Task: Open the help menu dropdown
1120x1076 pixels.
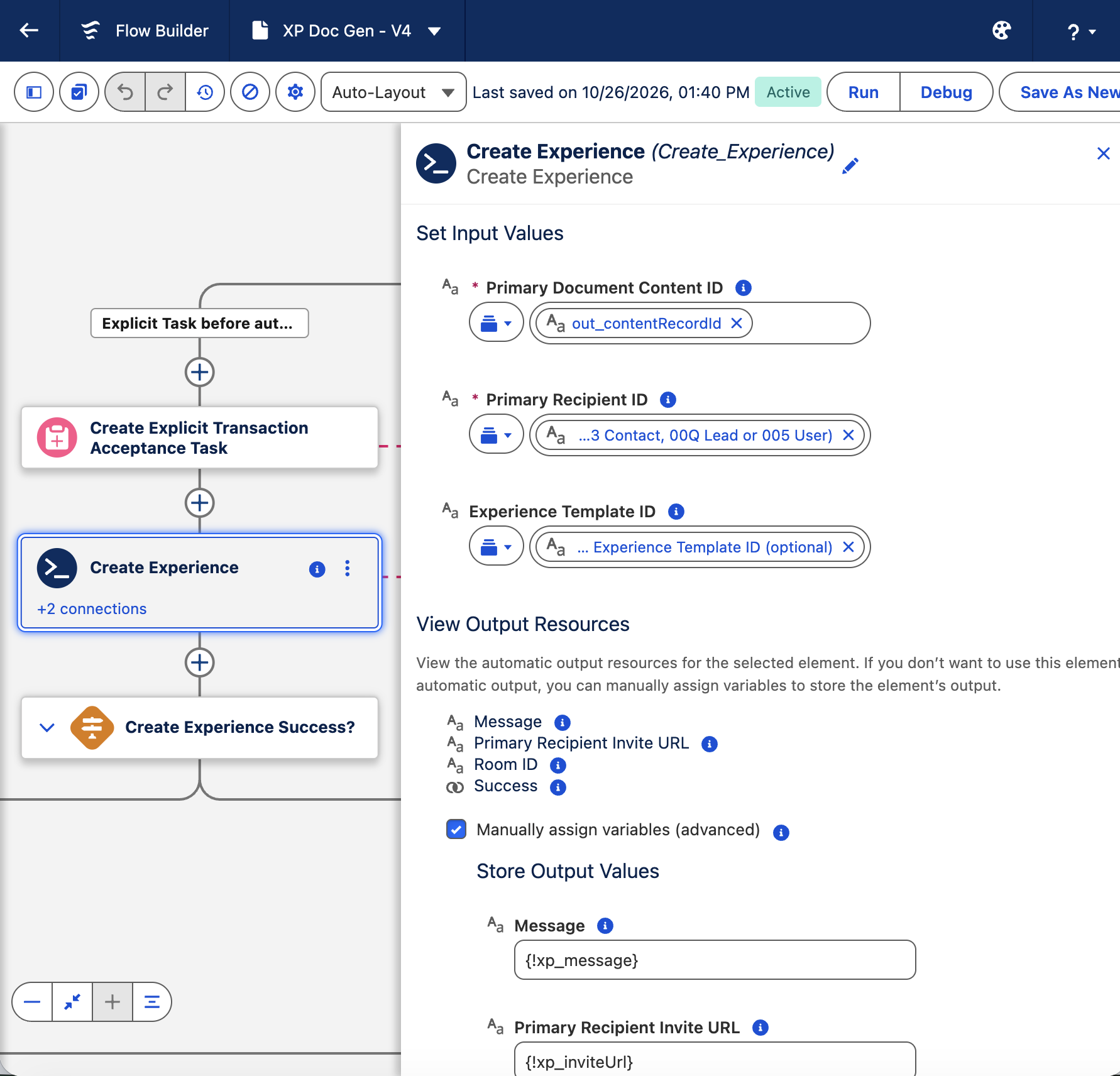Action: (1081, 31)
